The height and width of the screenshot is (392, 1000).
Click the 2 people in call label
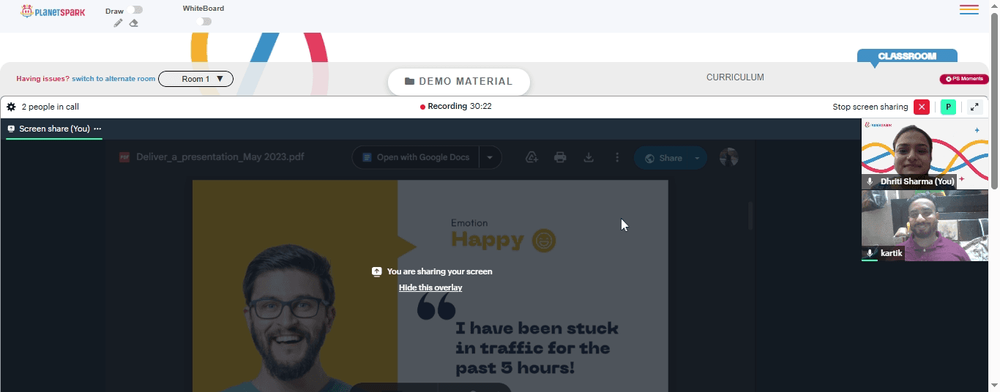pos(50,107)
